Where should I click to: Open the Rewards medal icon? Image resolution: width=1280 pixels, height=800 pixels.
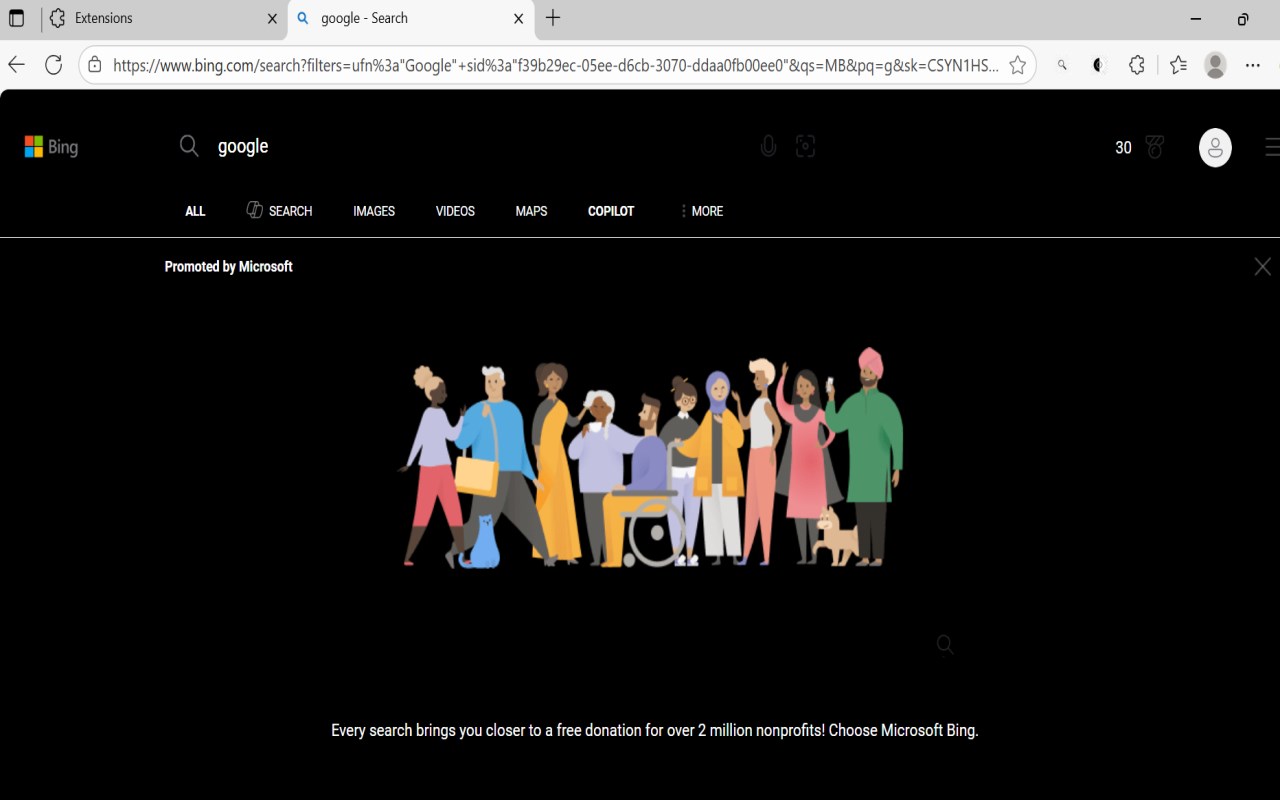click(1155, 147)
